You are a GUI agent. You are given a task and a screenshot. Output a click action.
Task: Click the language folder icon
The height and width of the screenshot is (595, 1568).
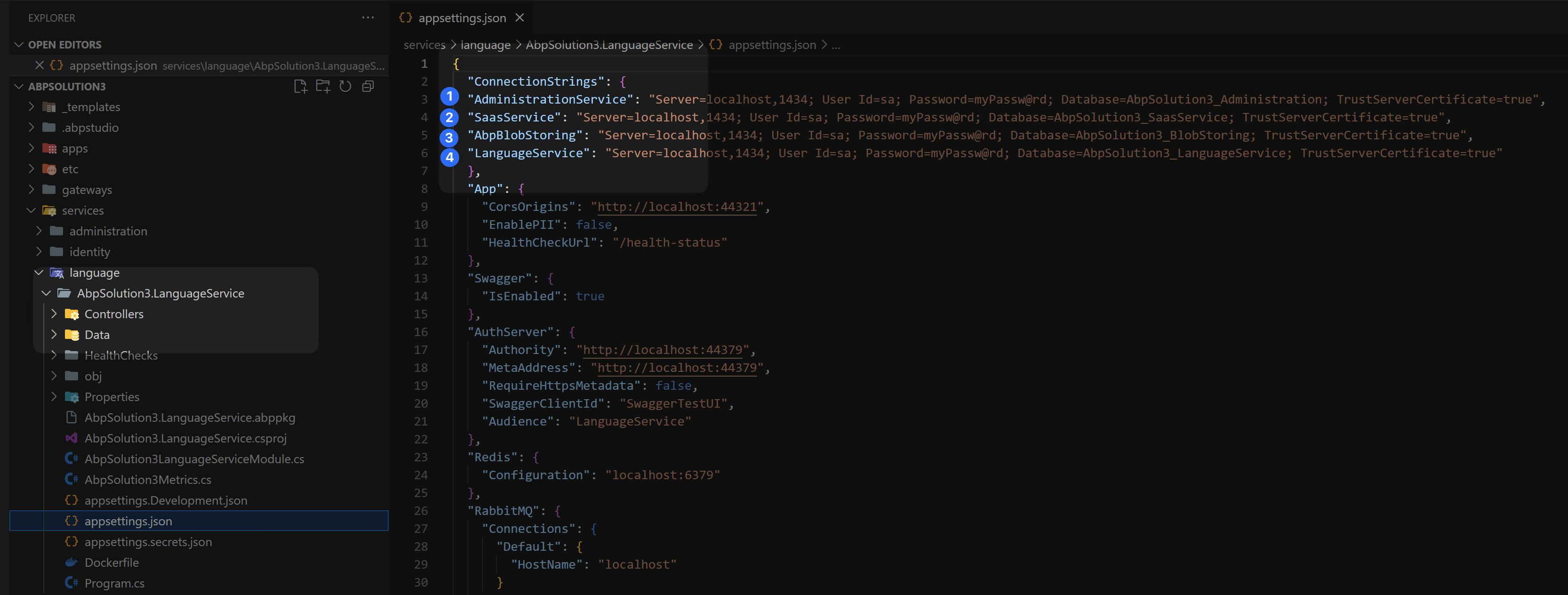[56, 273]
